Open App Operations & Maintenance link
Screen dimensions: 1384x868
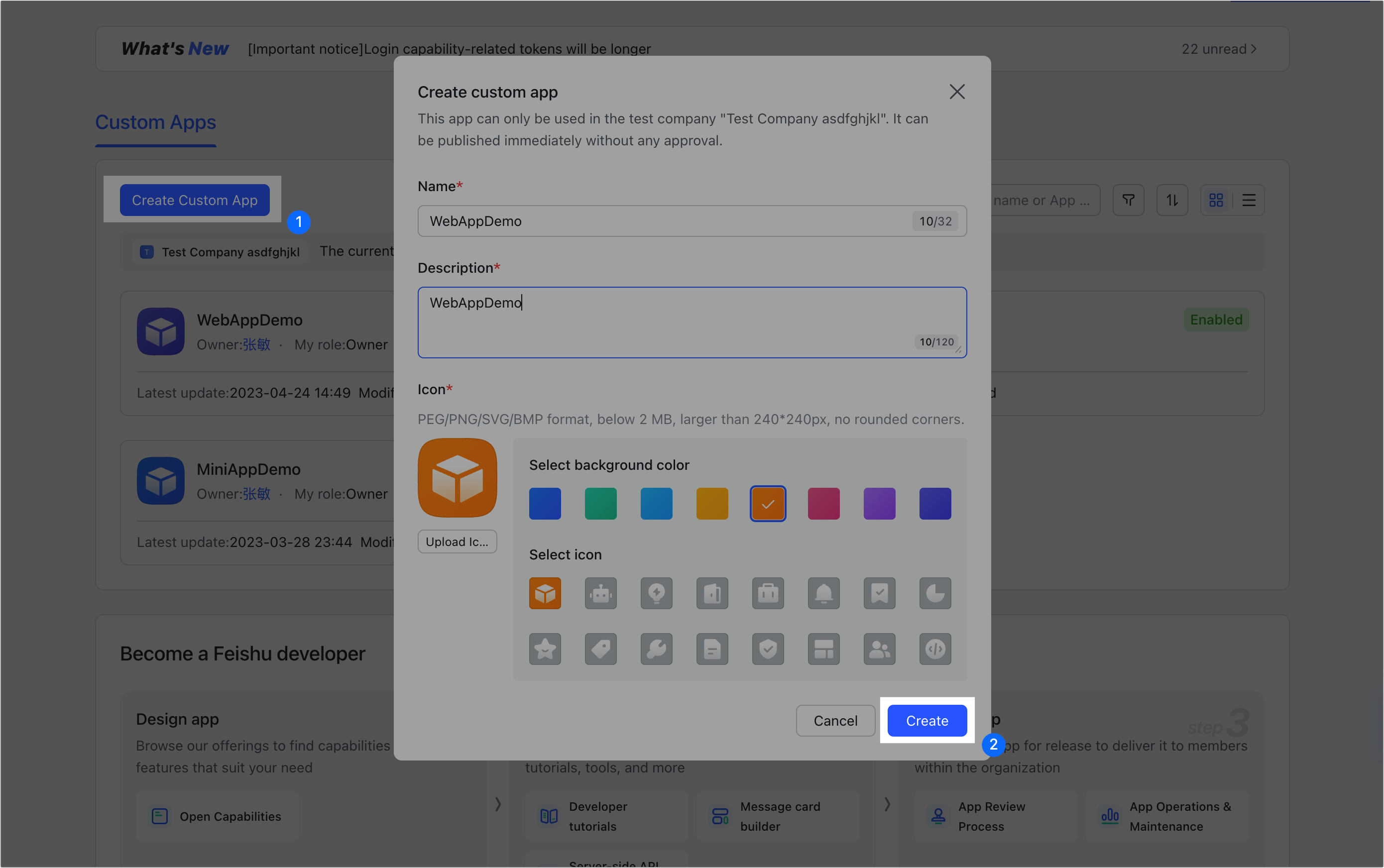tap(1167, 816)
